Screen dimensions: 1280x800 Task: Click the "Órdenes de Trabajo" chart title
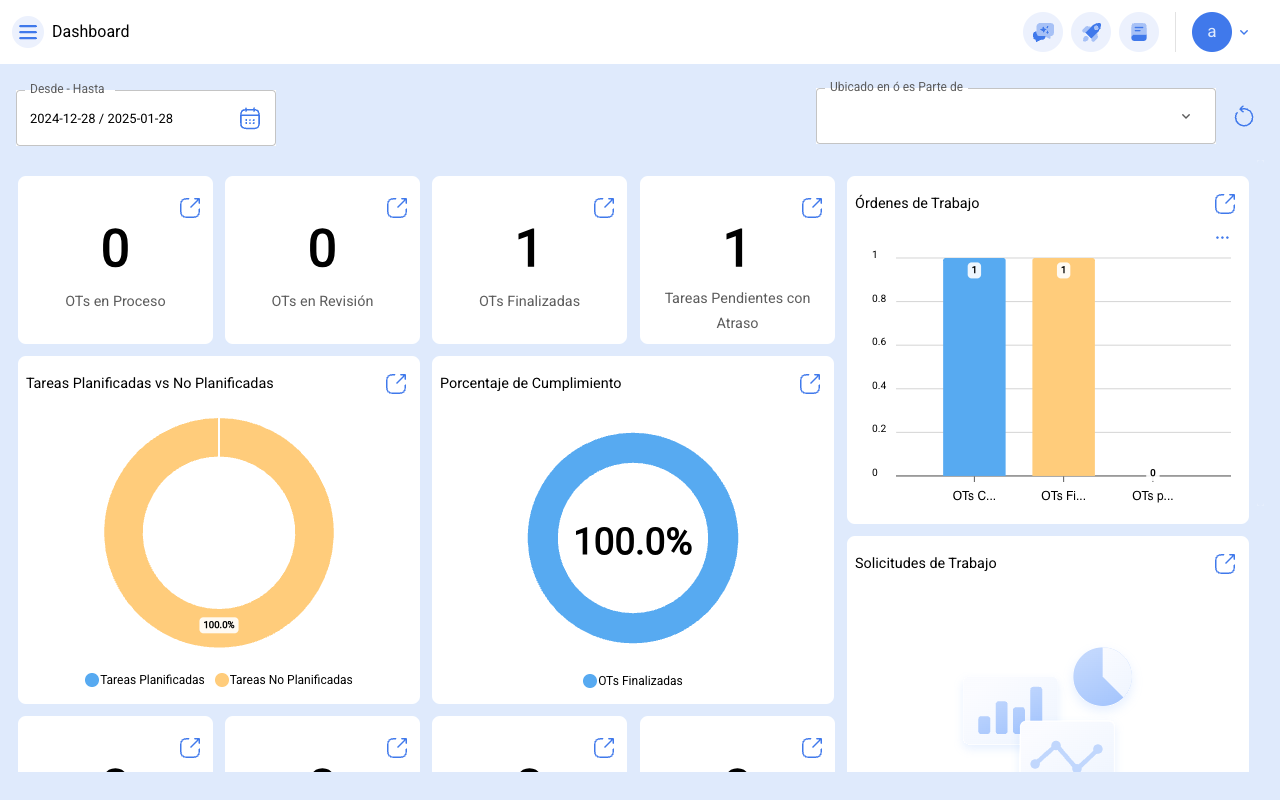pyautogui.click(x=917, y=203)
